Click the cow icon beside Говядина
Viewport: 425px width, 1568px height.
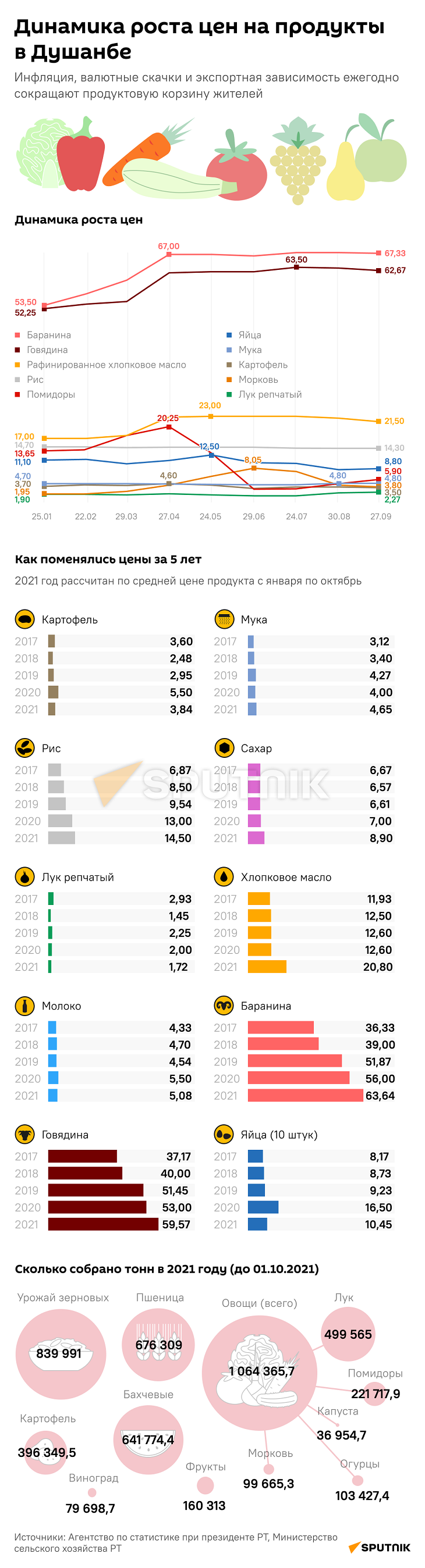tap(24, 1135)
